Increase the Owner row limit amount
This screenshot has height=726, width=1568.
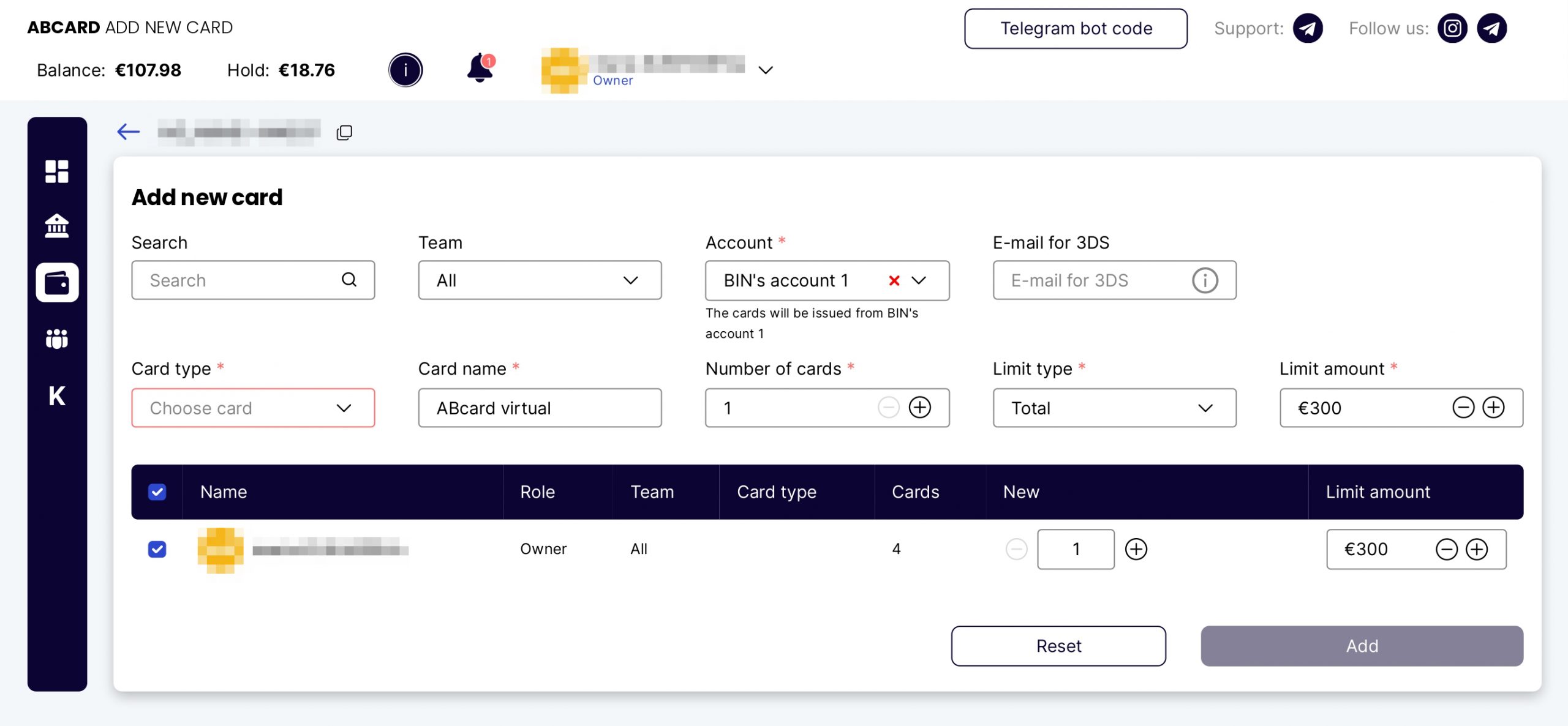pyautogui.click(x=1477, y=549)
